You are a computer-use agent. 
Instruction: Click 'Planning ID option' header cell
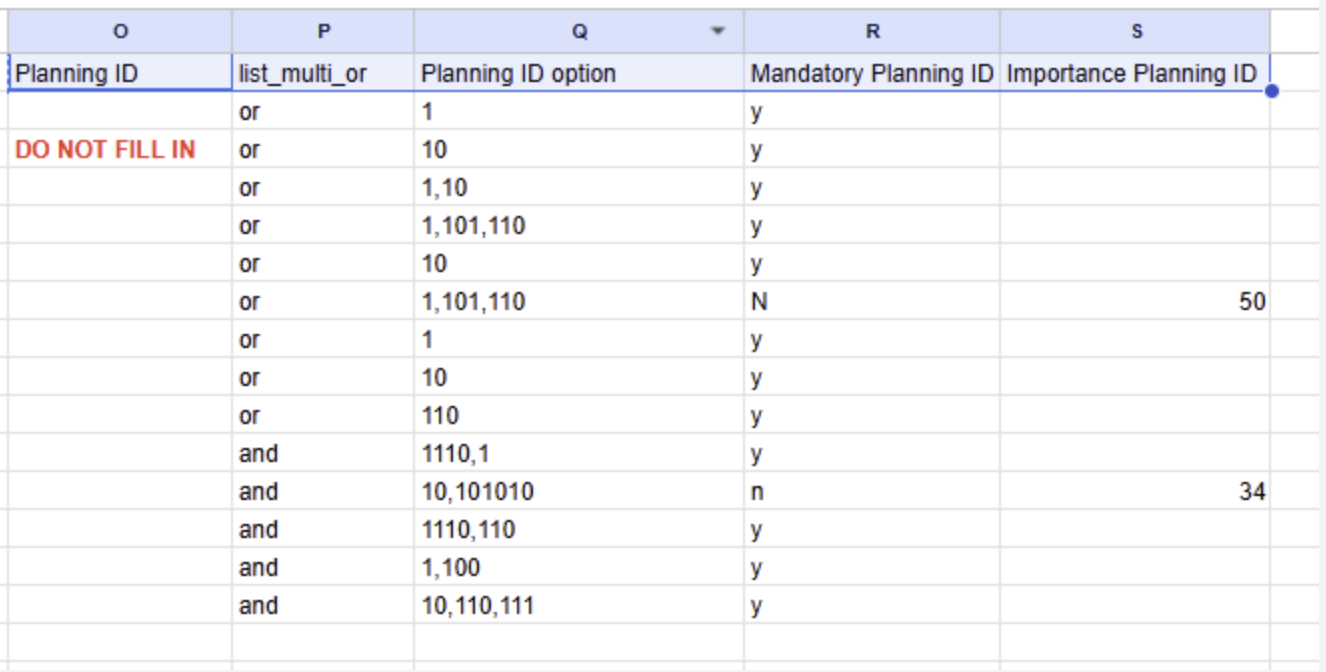tap(579, 73)
